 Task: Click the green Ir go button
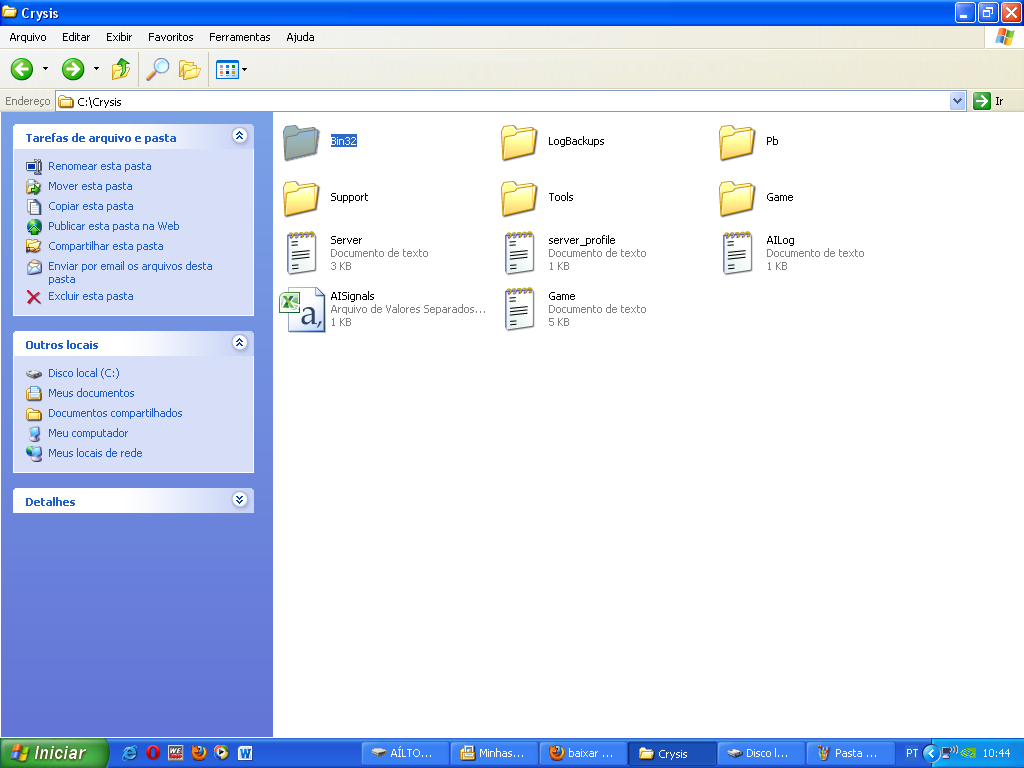[x=988, y=101]
